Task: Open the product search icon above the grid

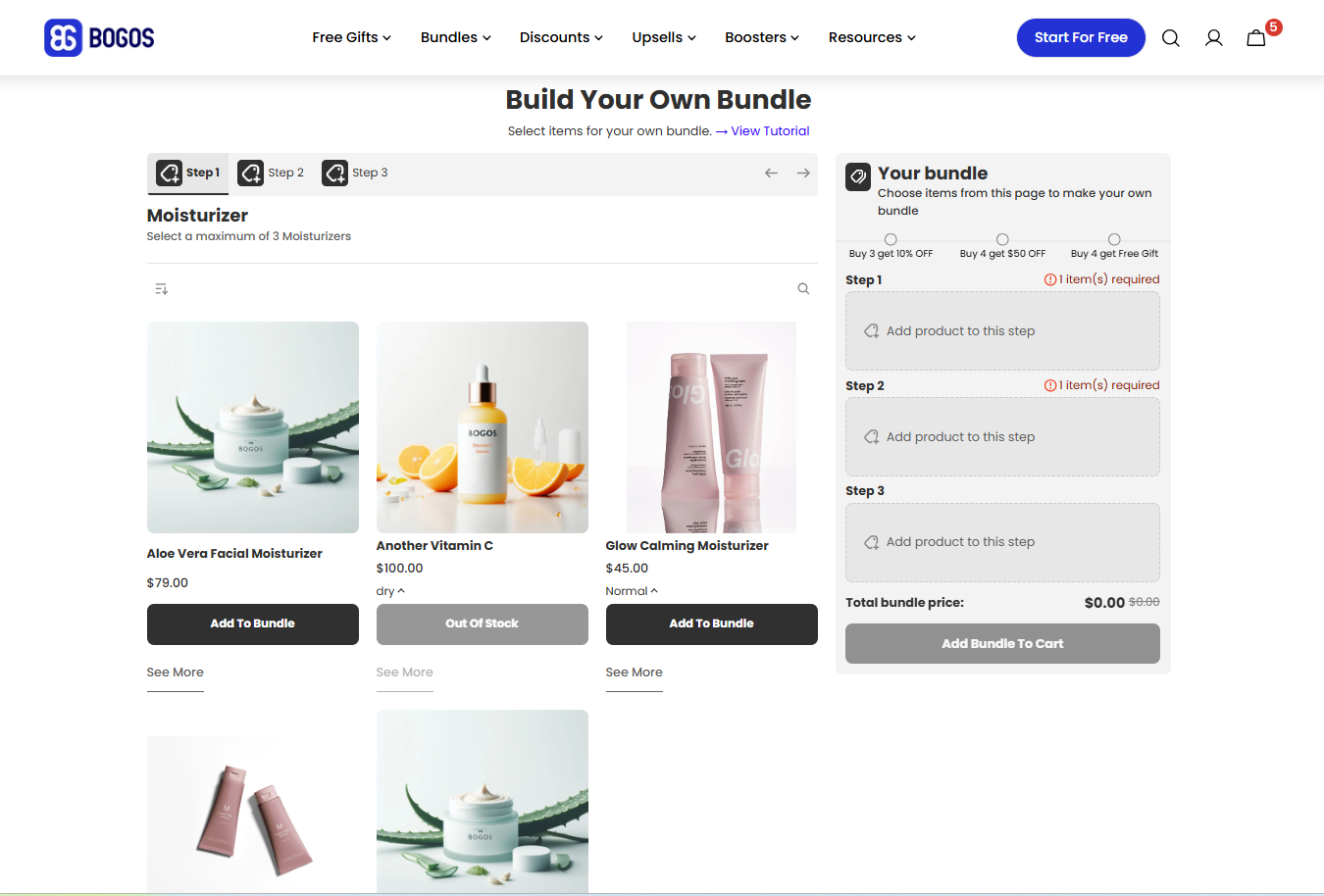Action: (803, 288)
